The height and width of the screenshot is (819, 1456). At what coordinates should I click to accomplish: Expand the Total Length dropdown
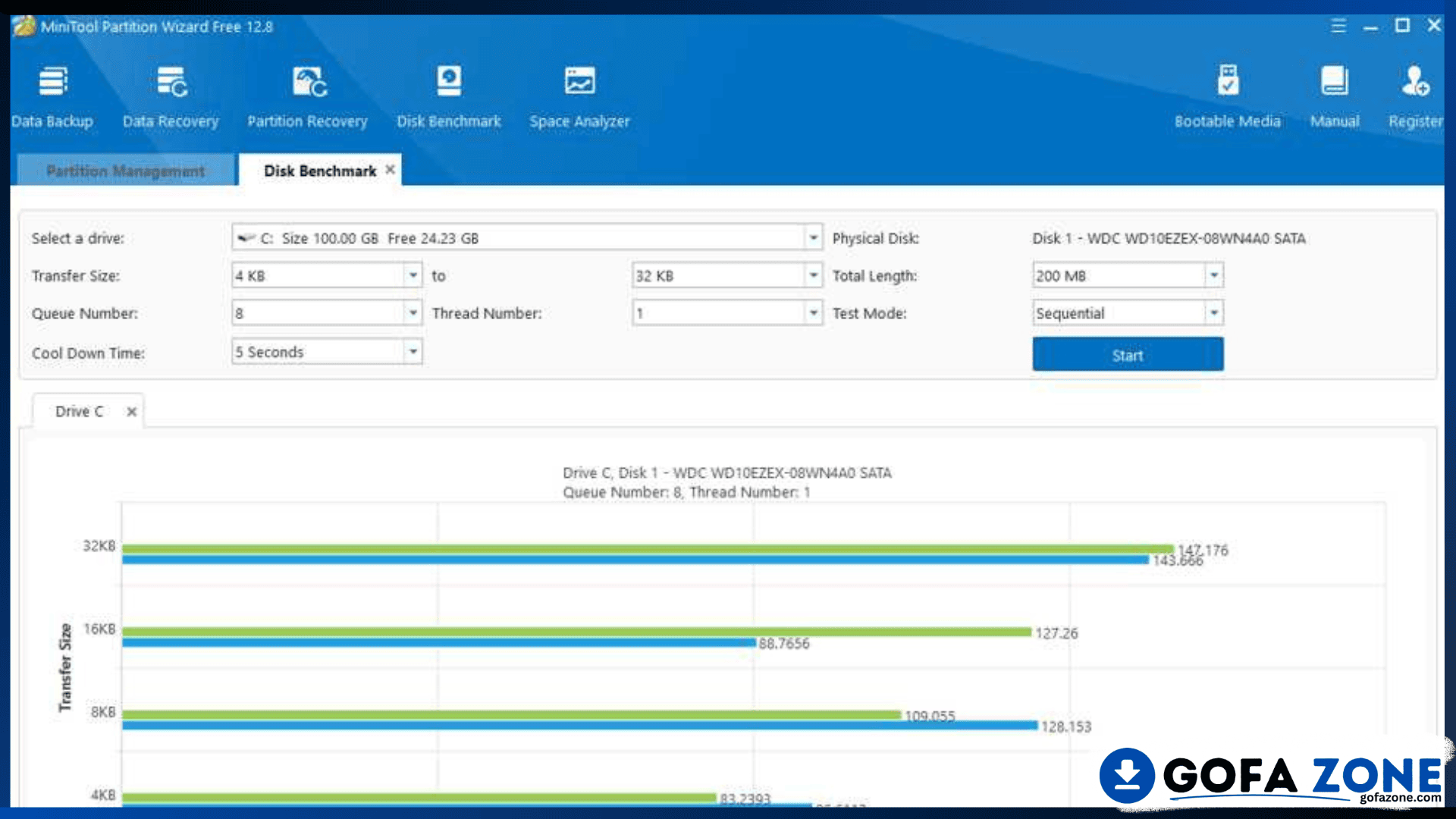pos(1214,275)
